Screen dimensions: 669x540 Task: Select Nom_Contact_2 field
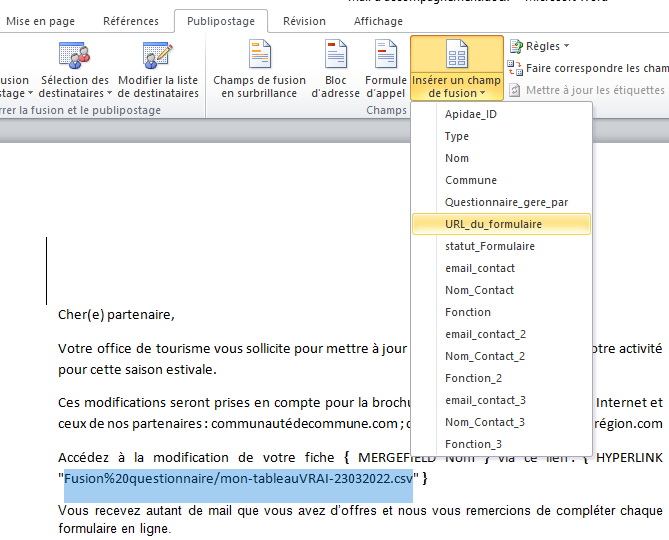tap(501, 356)
